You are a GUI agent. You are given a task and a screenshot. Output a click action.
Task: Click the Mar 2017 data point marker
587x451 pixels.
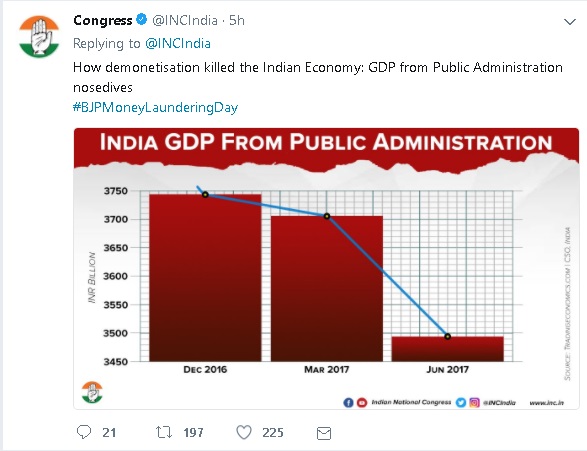[x=327, y=216]
